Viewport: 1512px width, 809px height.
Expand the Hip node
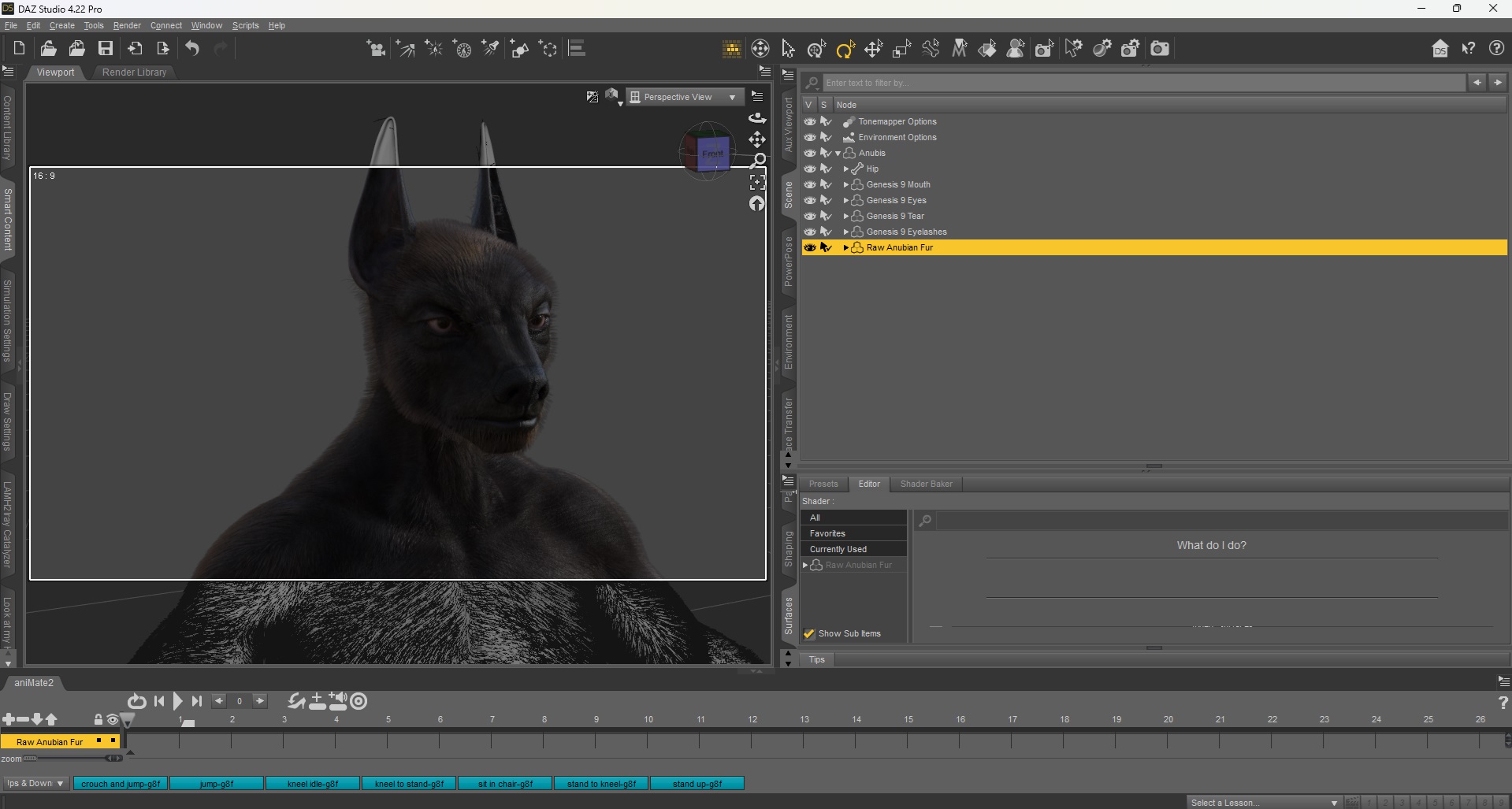click(x=845, y=169)
